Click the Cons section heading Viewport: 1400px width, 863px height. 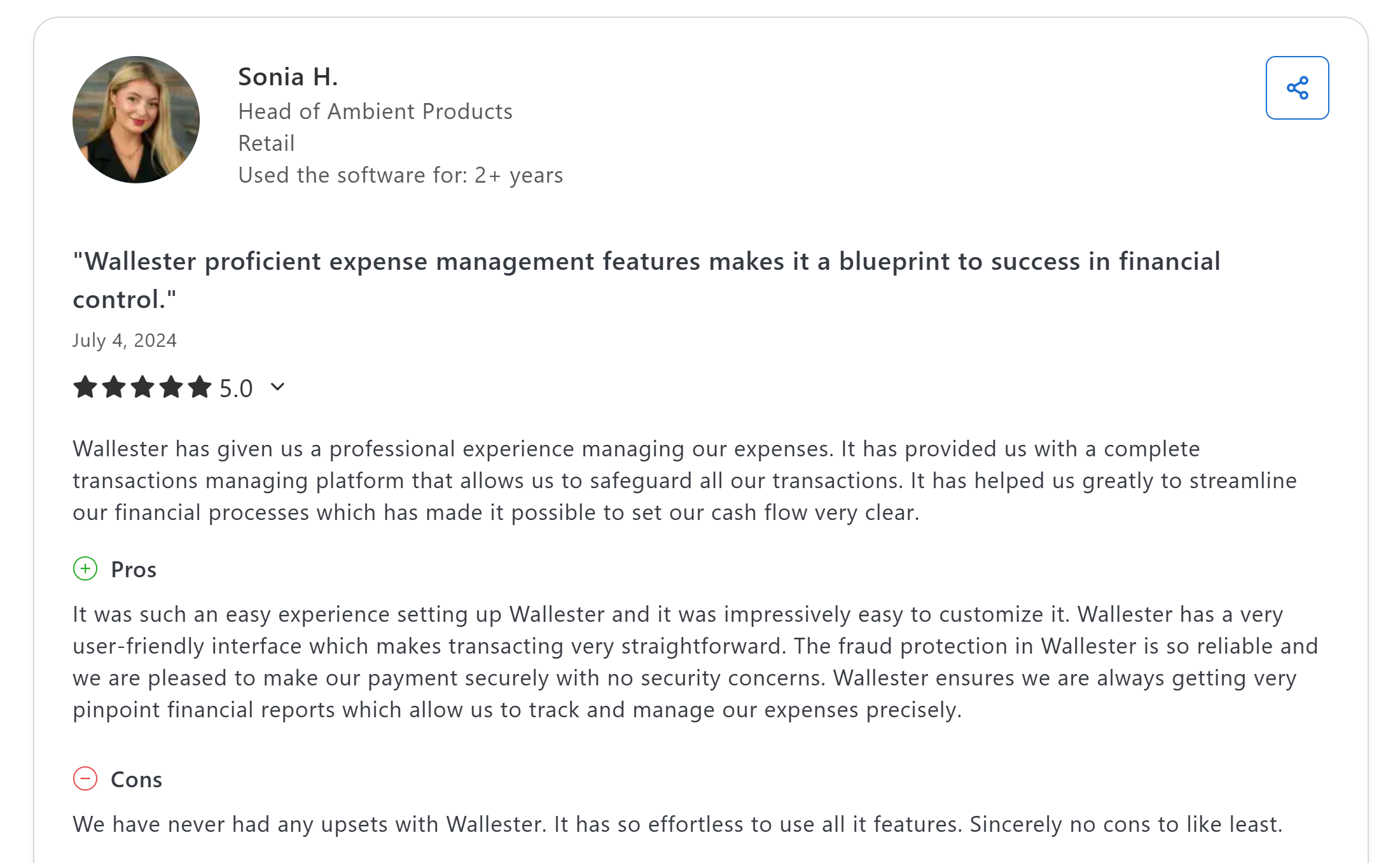tap(136, 780)
